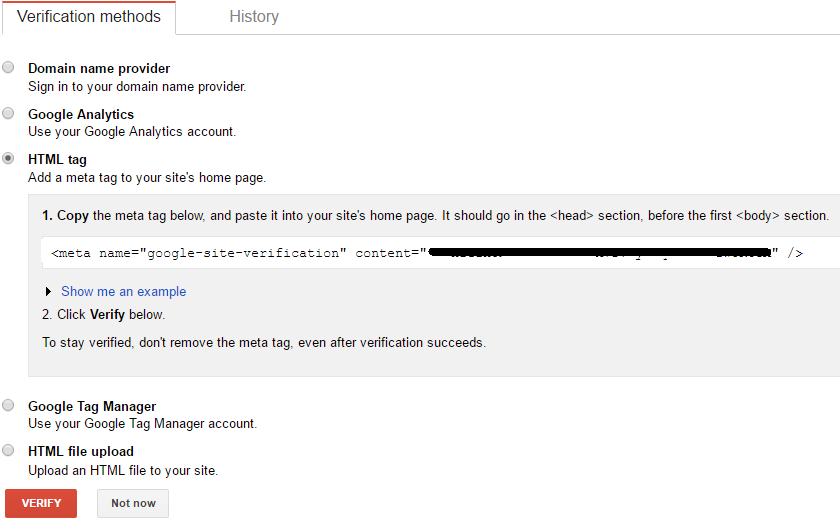Click the 'Domain name provider' heading text
Viewport: 840px width, 528px height.
[x=99, y=69]
